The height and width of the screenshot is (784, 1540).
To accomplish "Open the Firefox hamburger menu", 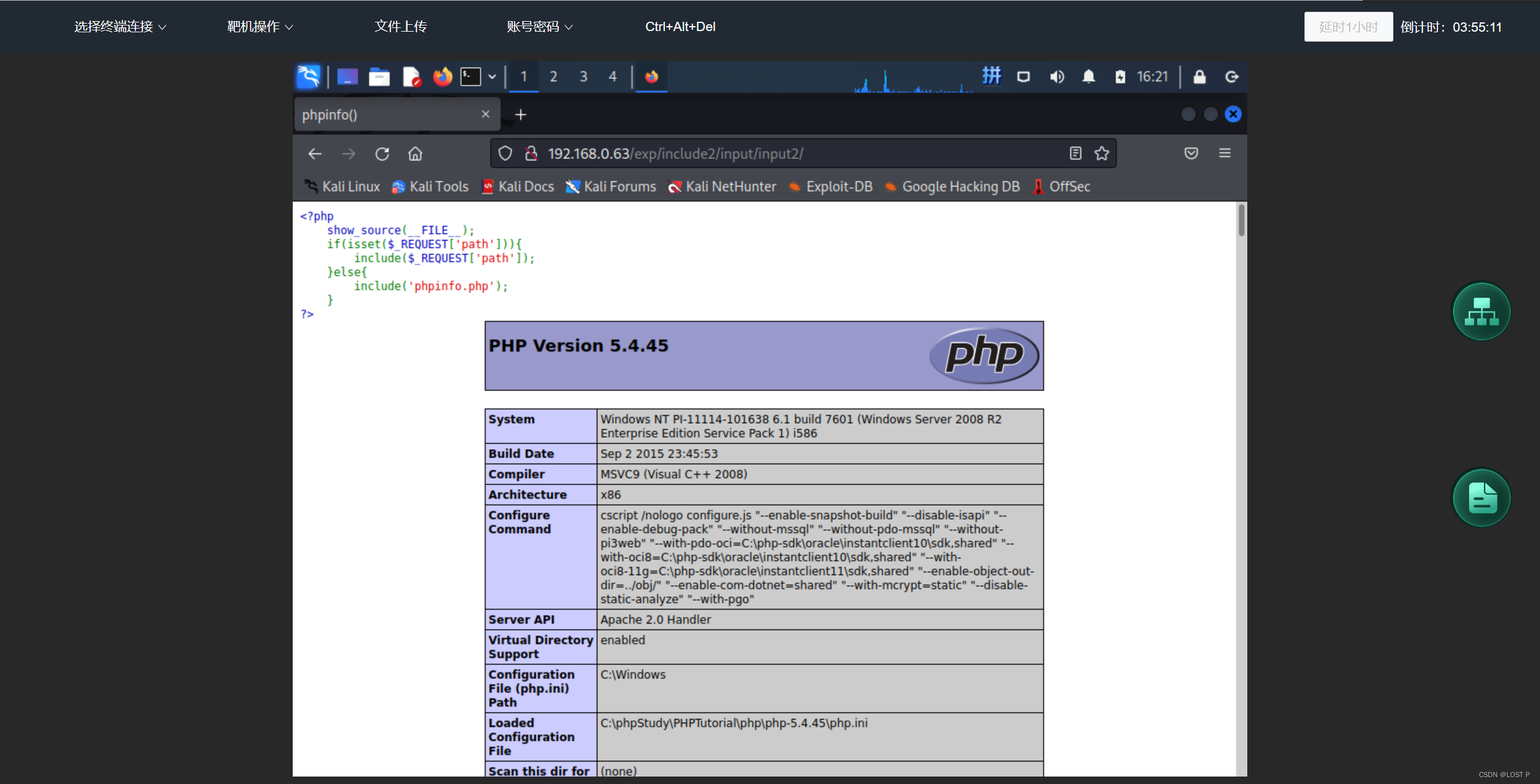I will pyautogui.click(x=1225, y=153).
